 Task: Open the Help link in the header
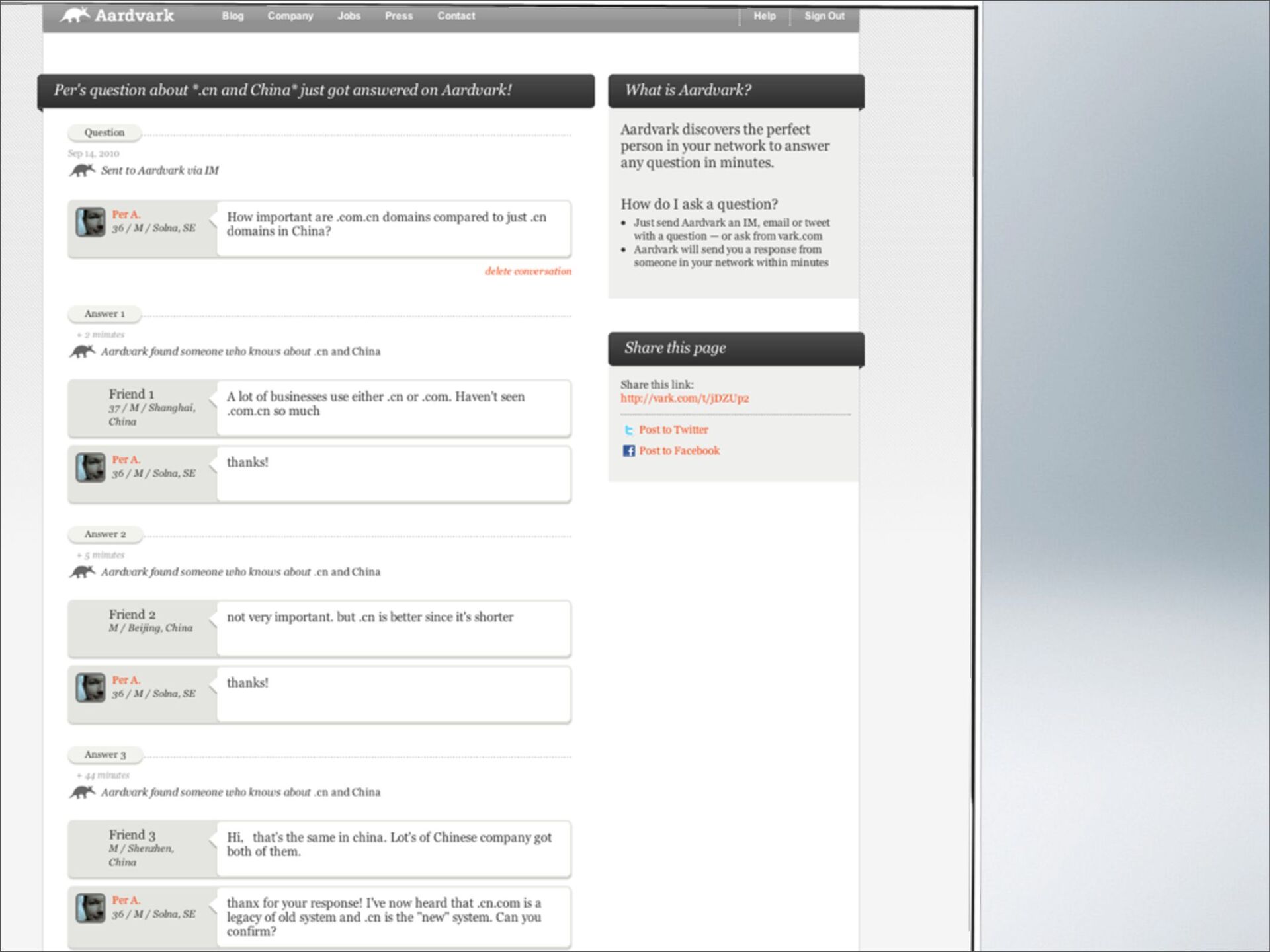coord(765,16)
